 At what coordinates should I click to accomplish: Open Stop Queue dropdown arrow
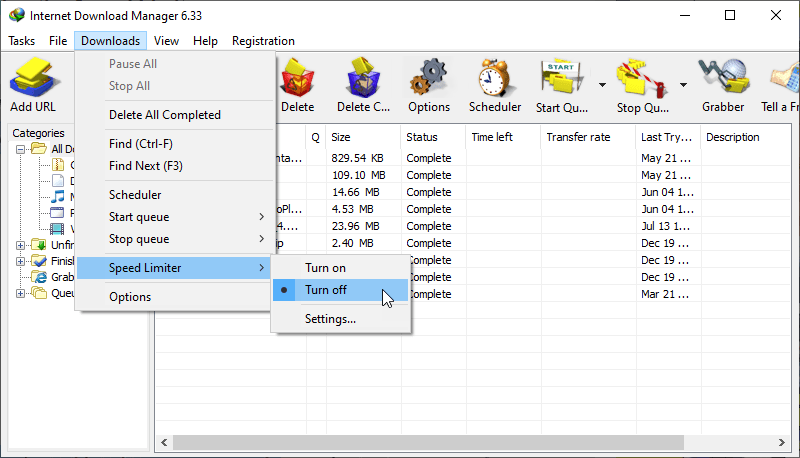[x=683, y=85]
